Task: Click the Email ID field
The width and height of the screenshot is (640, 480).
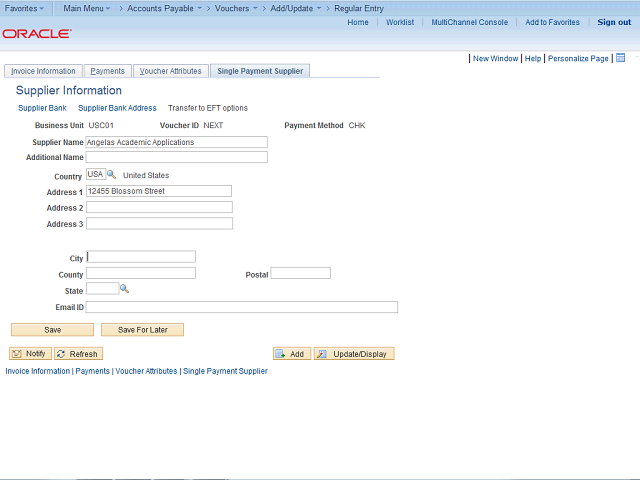Action: point(242,307)
